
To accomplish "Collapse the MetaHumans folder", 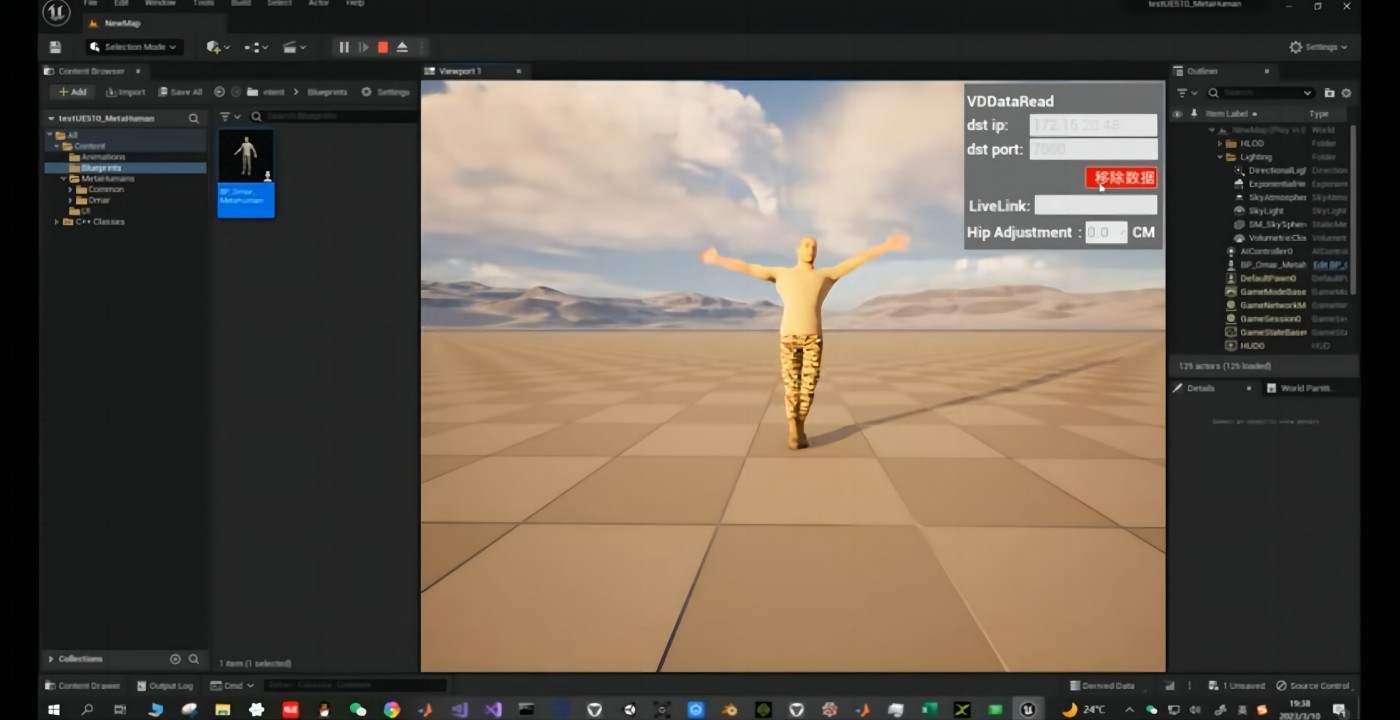I will pyautogui.click(x=63, y=179).
